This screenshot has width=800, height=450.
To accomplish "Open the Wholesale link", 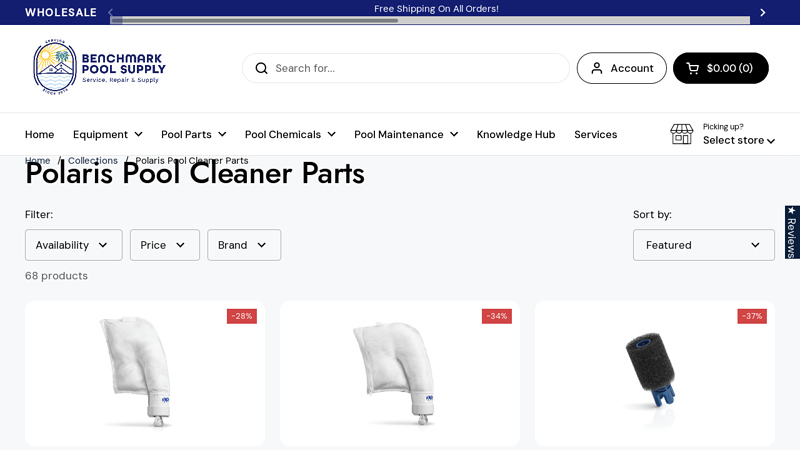I will 61,12.
